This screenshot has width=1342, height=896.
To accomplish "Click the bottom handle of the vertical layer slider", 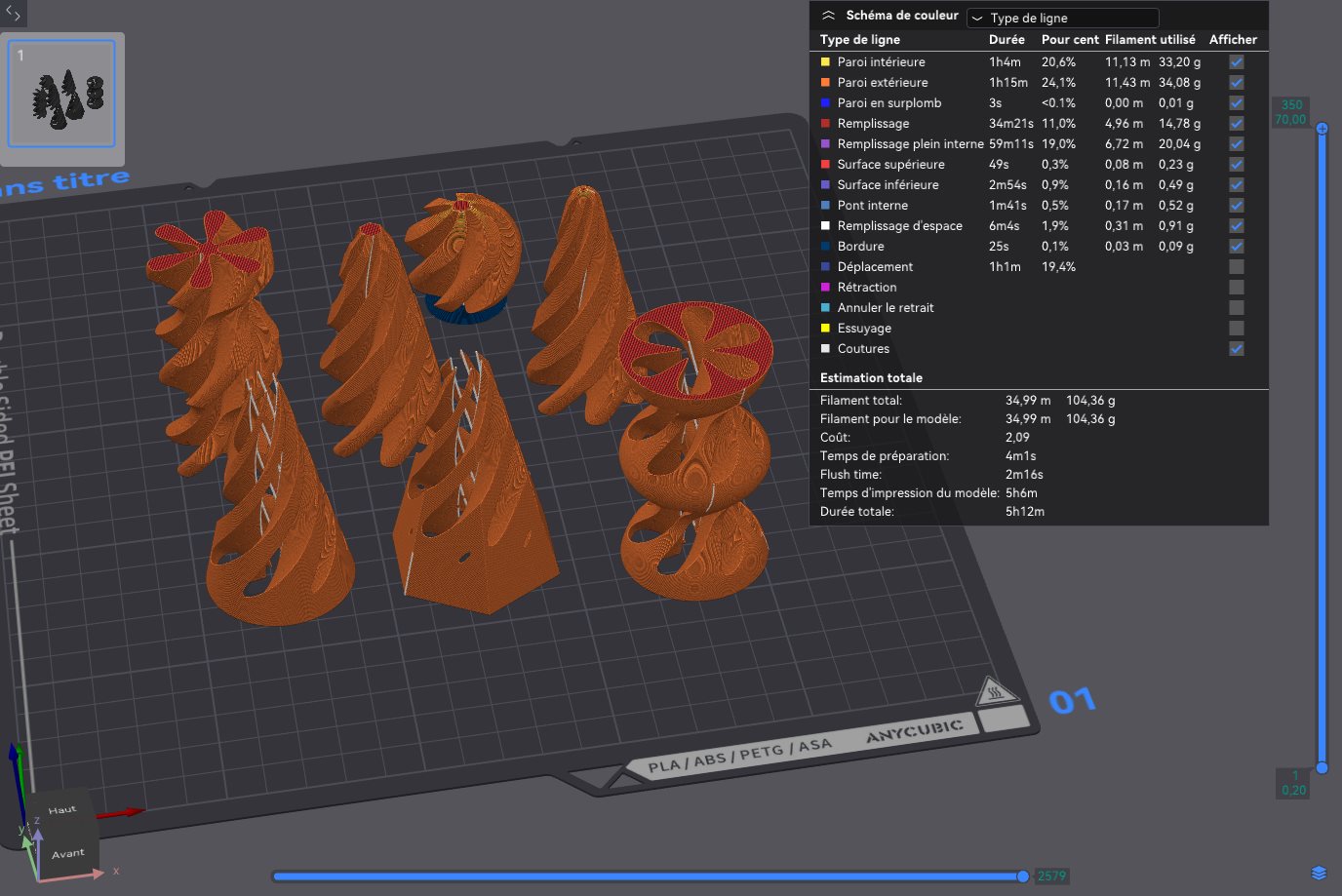I will (1322, 768).
